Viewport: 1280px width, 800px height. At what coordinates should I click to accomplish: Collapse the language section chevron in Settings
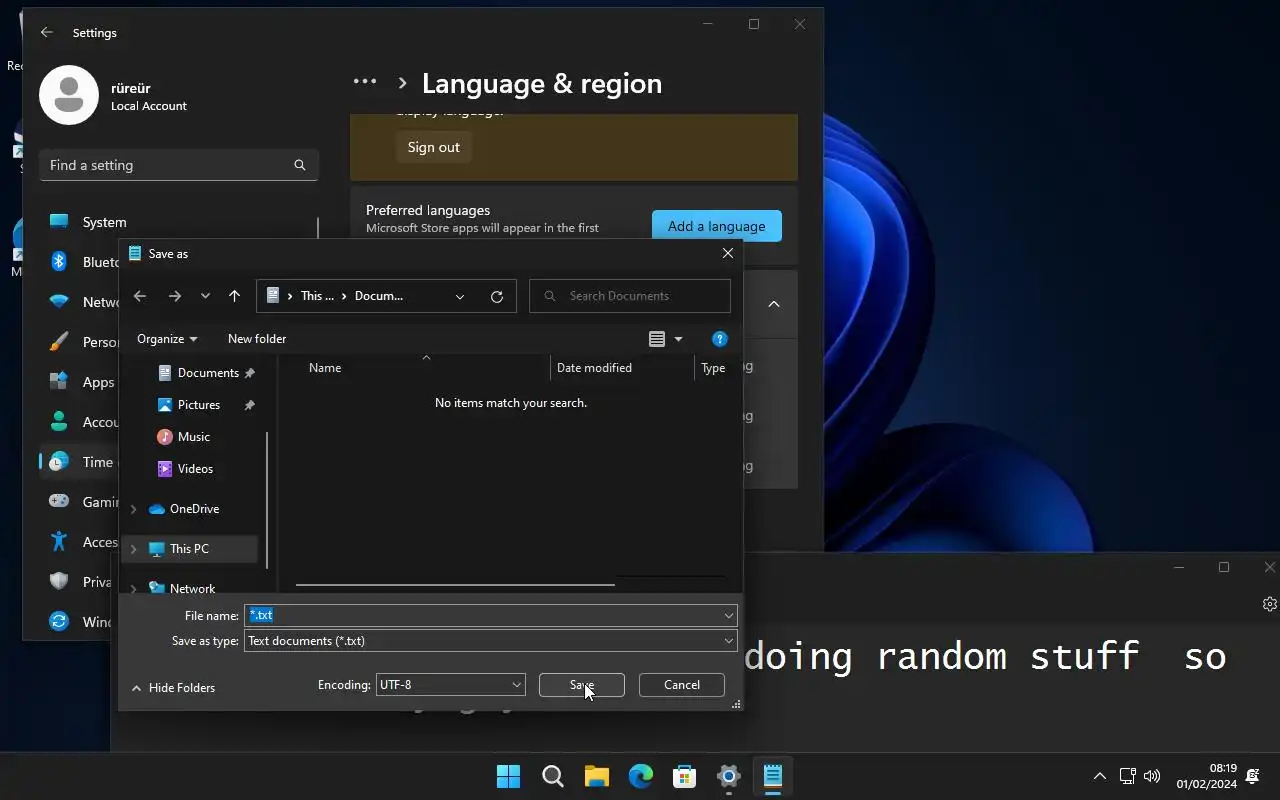pos(774,304)
